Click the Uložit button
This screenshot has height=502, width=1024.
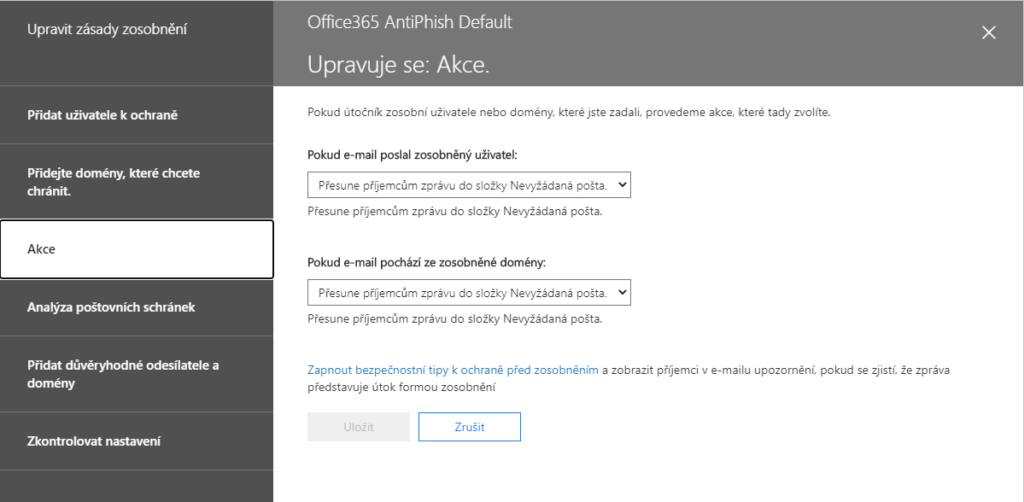tap(359, 427)
